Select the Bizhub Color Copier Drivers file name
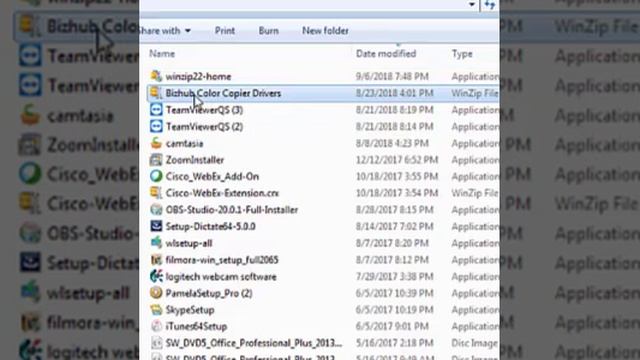The image size is (640, 360). tap(223, 93)
